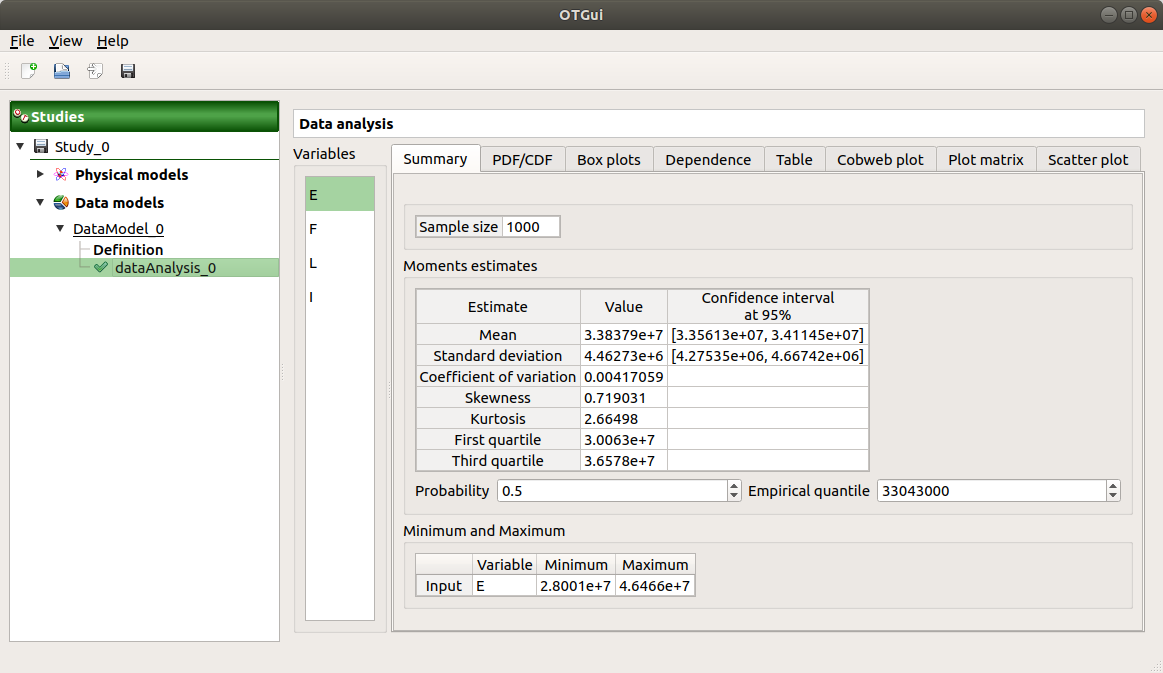Click the atom icon beside Physical models
Image resolution: width=1163 pixels, height=673 pixels.
coord(60,174)
